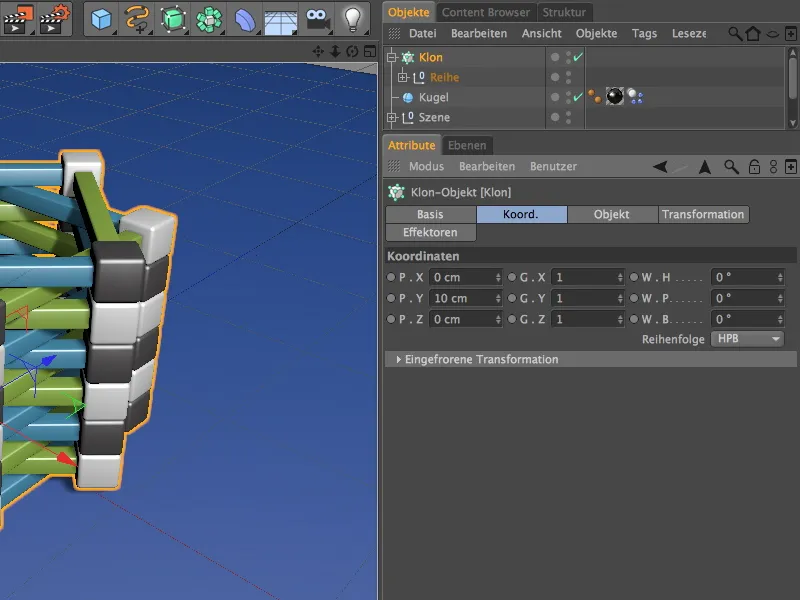Toggle Reihe visibility dots
The image size is (800, 600).
[x=568, y=77]
